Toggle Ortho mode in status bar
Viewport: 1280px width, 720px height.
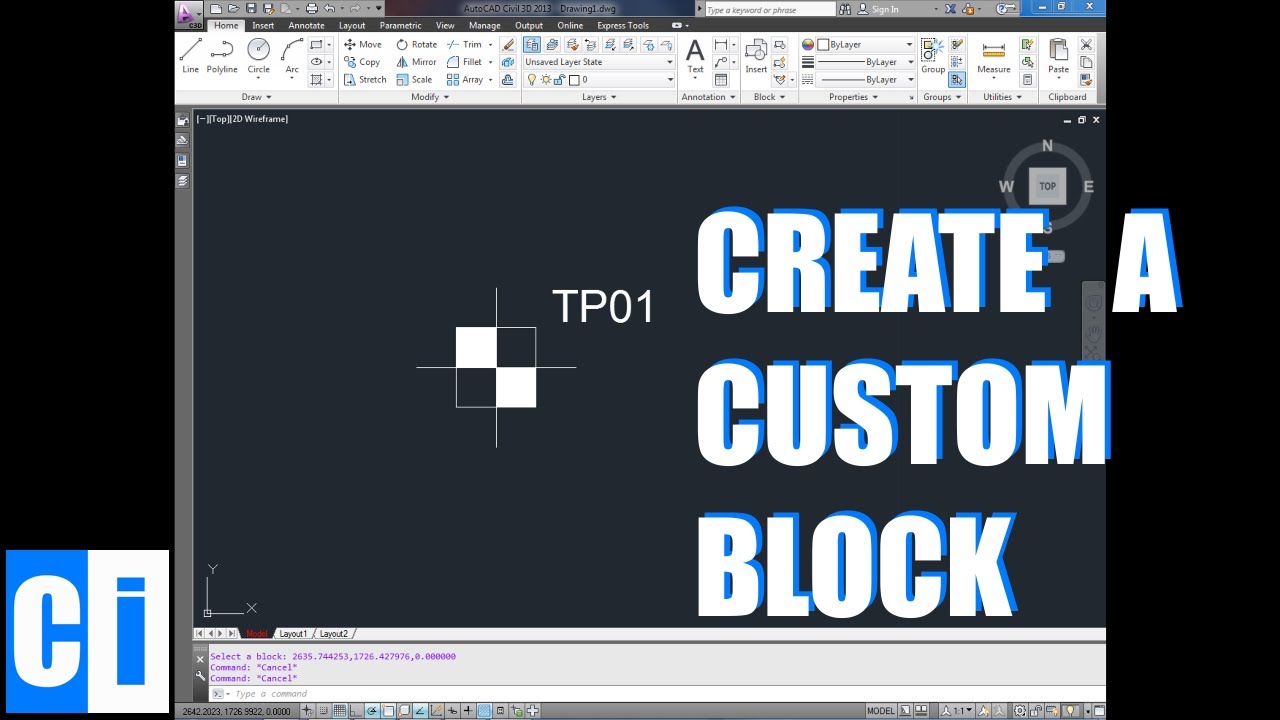(354, 711)
